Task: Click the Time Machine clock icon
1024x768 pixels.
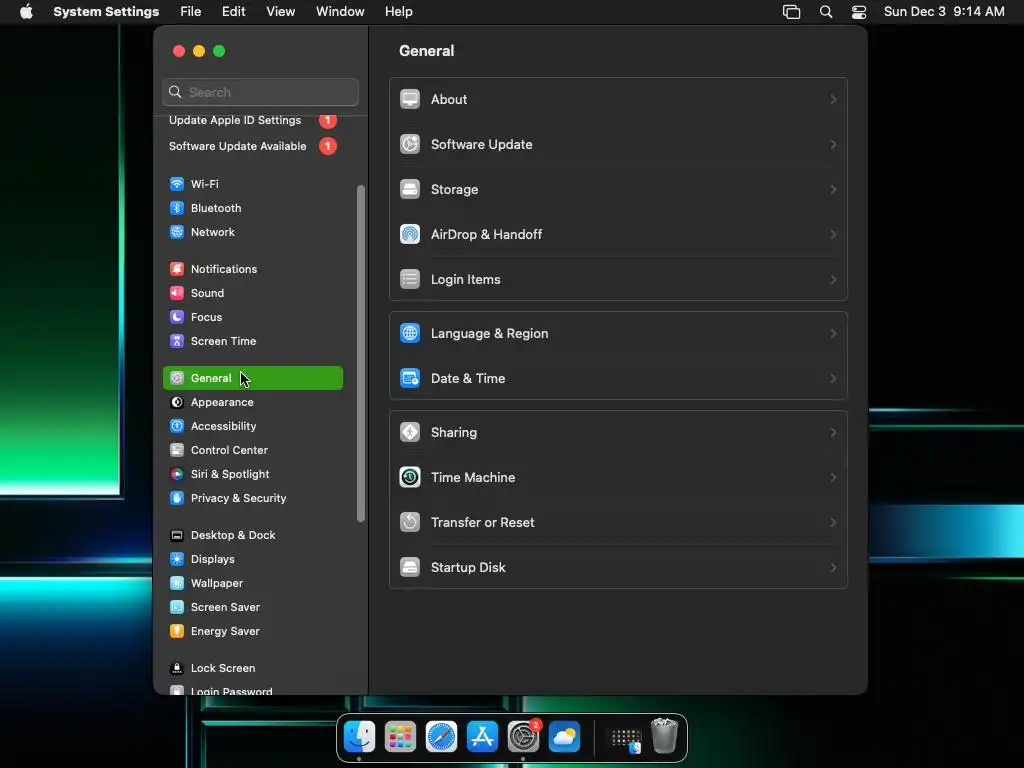Action: [x=409, y=478]
